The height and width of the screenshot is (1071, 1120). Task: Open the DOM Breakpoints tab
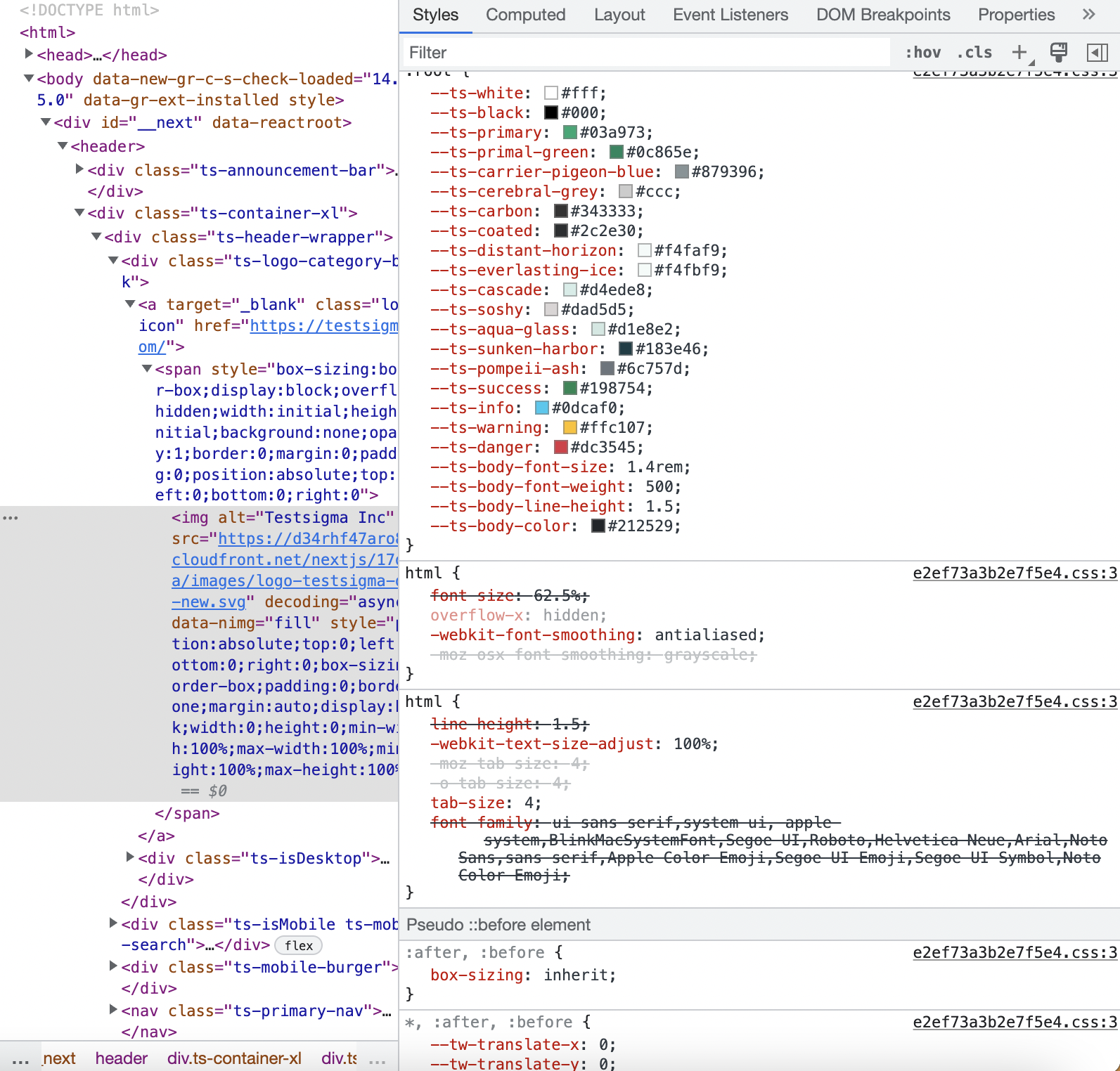click(883, 15)
